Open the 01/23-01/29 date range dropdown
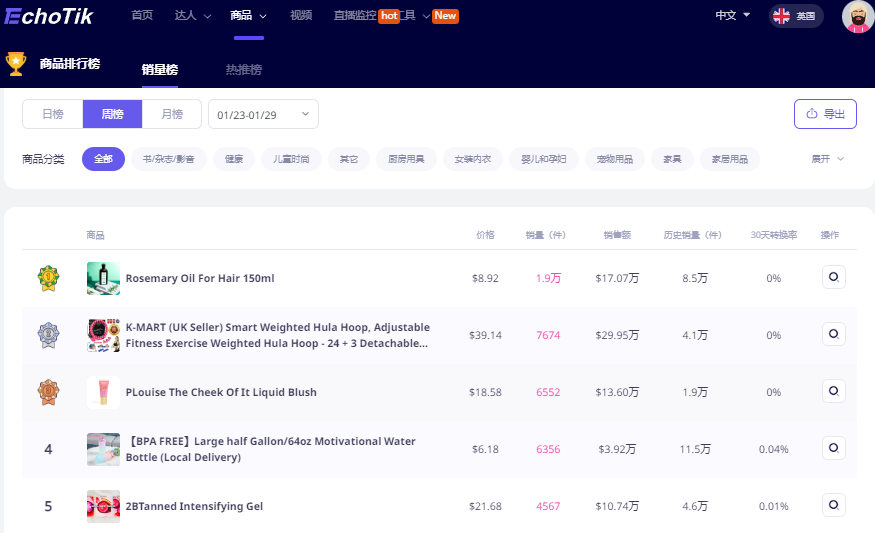This screenshot has width=875, height=533. pyautogui.click(x=263, y=114)
